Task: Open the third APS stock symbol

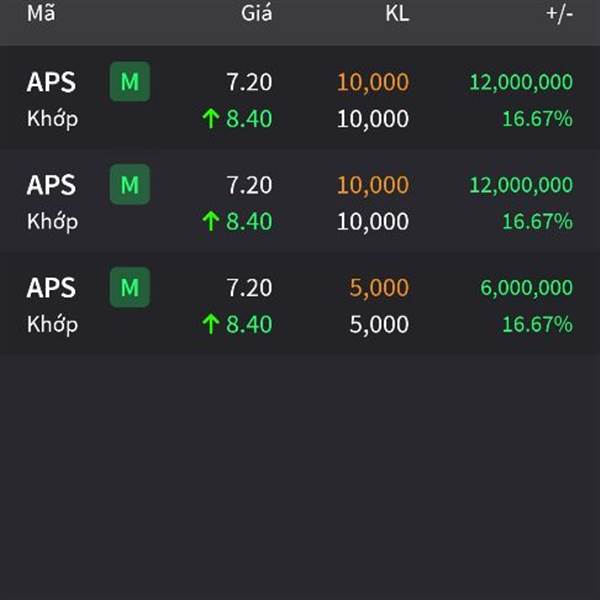Action: [51, 288]
